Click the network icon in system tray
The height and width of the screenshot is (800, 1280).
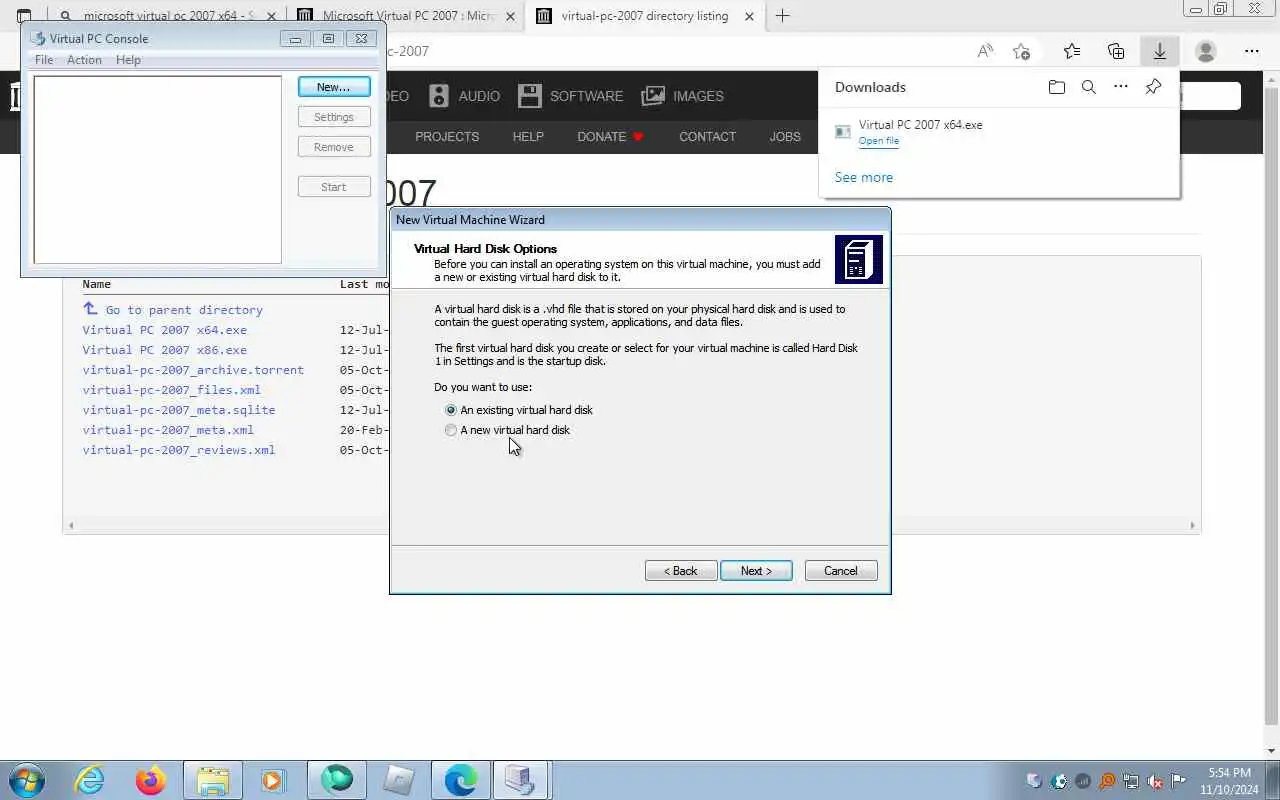click(1131, 781)
